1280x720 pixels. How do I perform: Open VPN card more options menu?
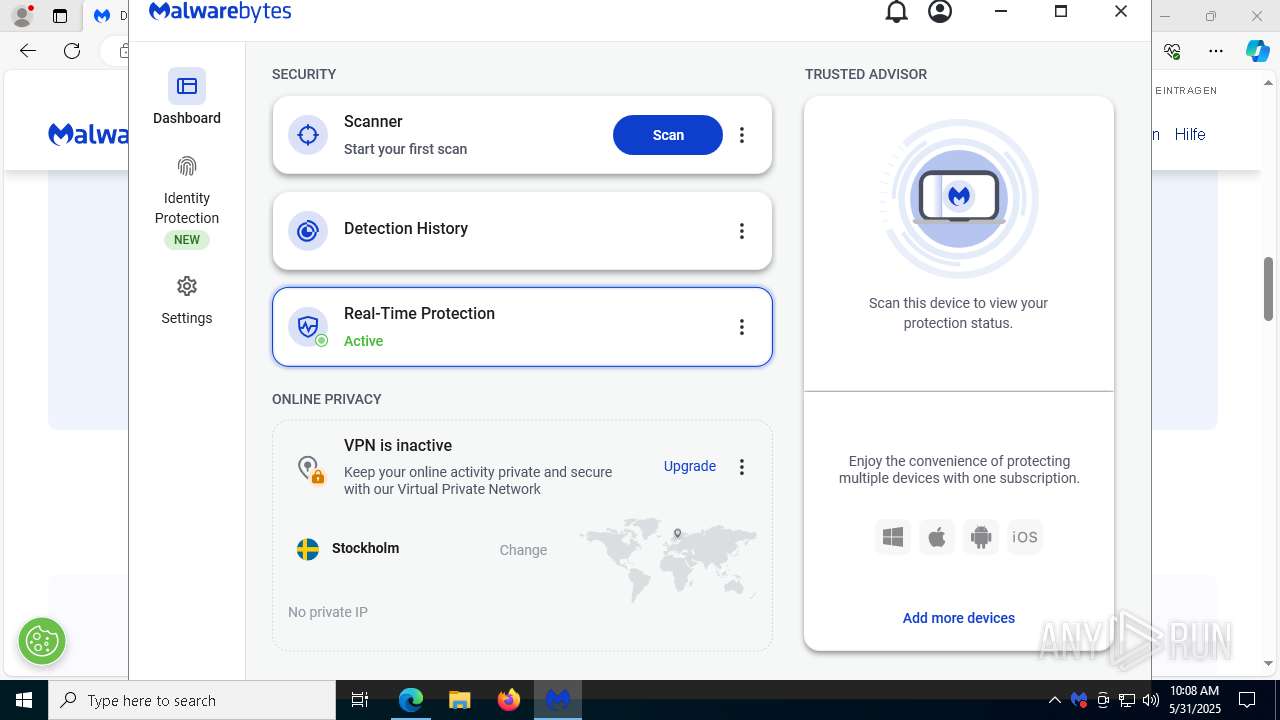(742, 467)
